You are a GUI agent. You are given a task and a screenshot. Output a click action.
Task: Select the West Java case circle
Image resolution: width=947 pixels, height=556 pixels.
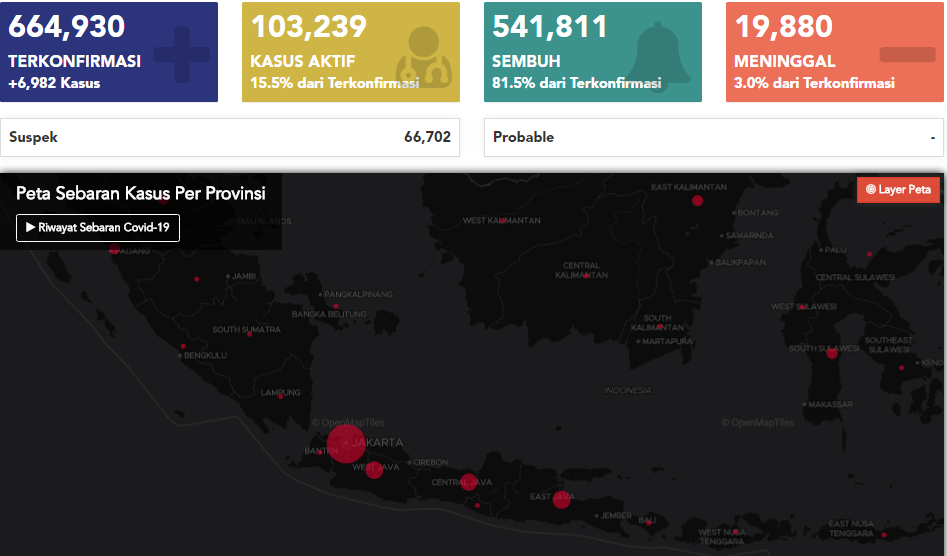(x=374, y=470)
